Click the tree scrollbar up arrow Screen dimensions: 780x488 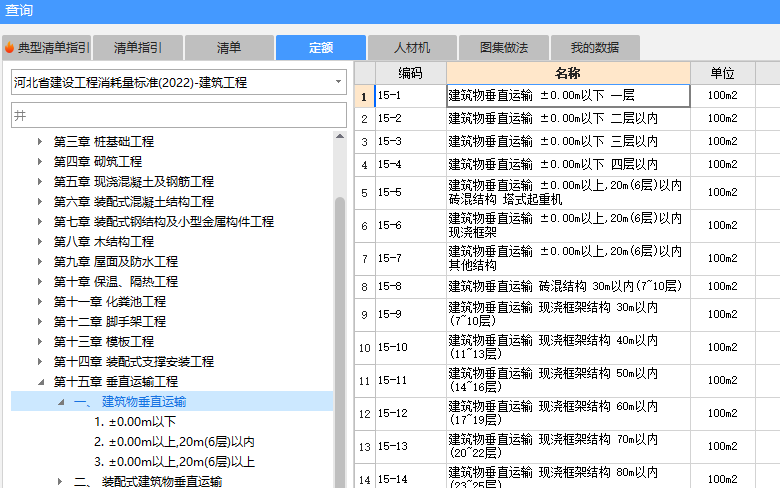click(x=340, y=136)
